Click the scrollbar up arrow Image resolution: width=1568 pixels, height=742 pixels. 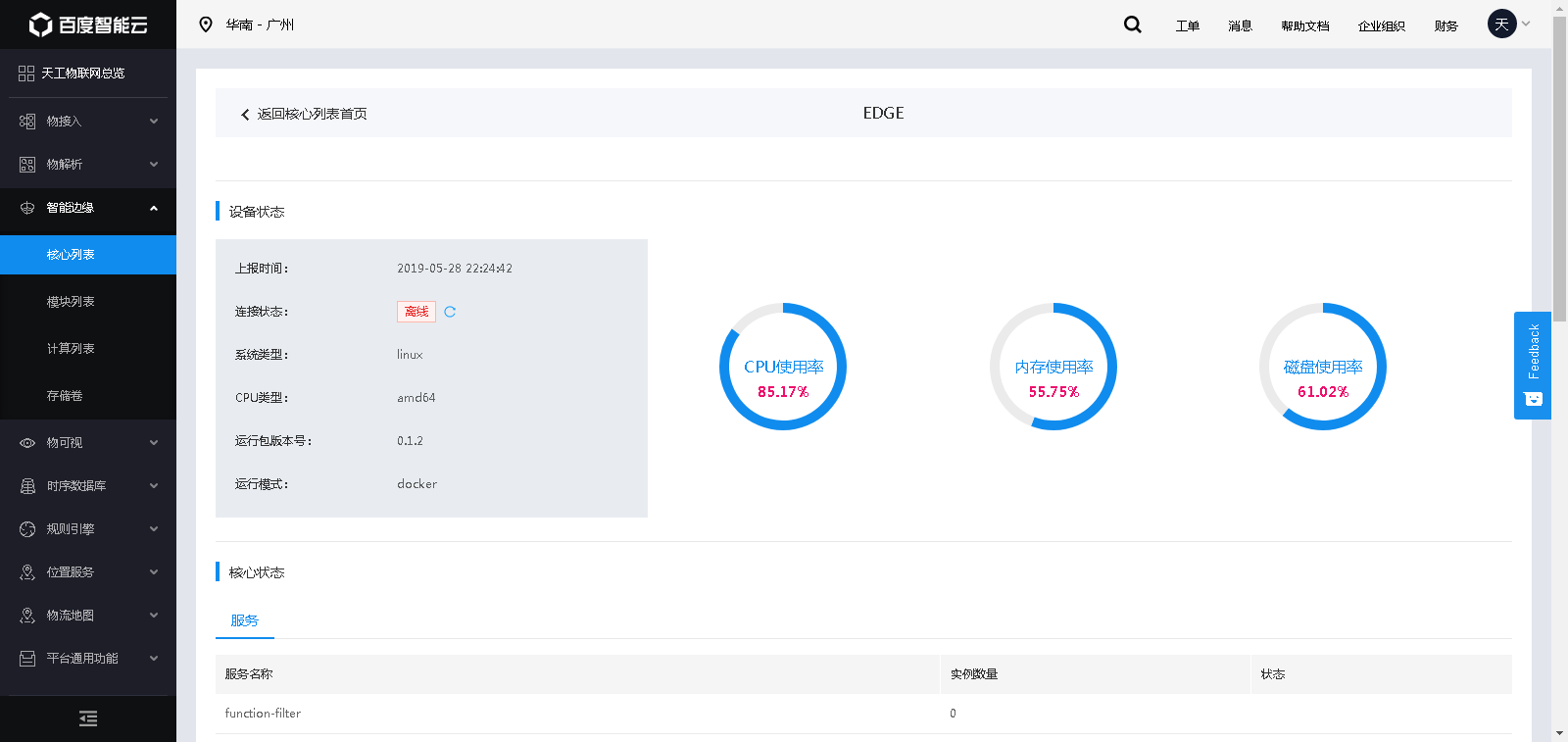[1559, 8]
